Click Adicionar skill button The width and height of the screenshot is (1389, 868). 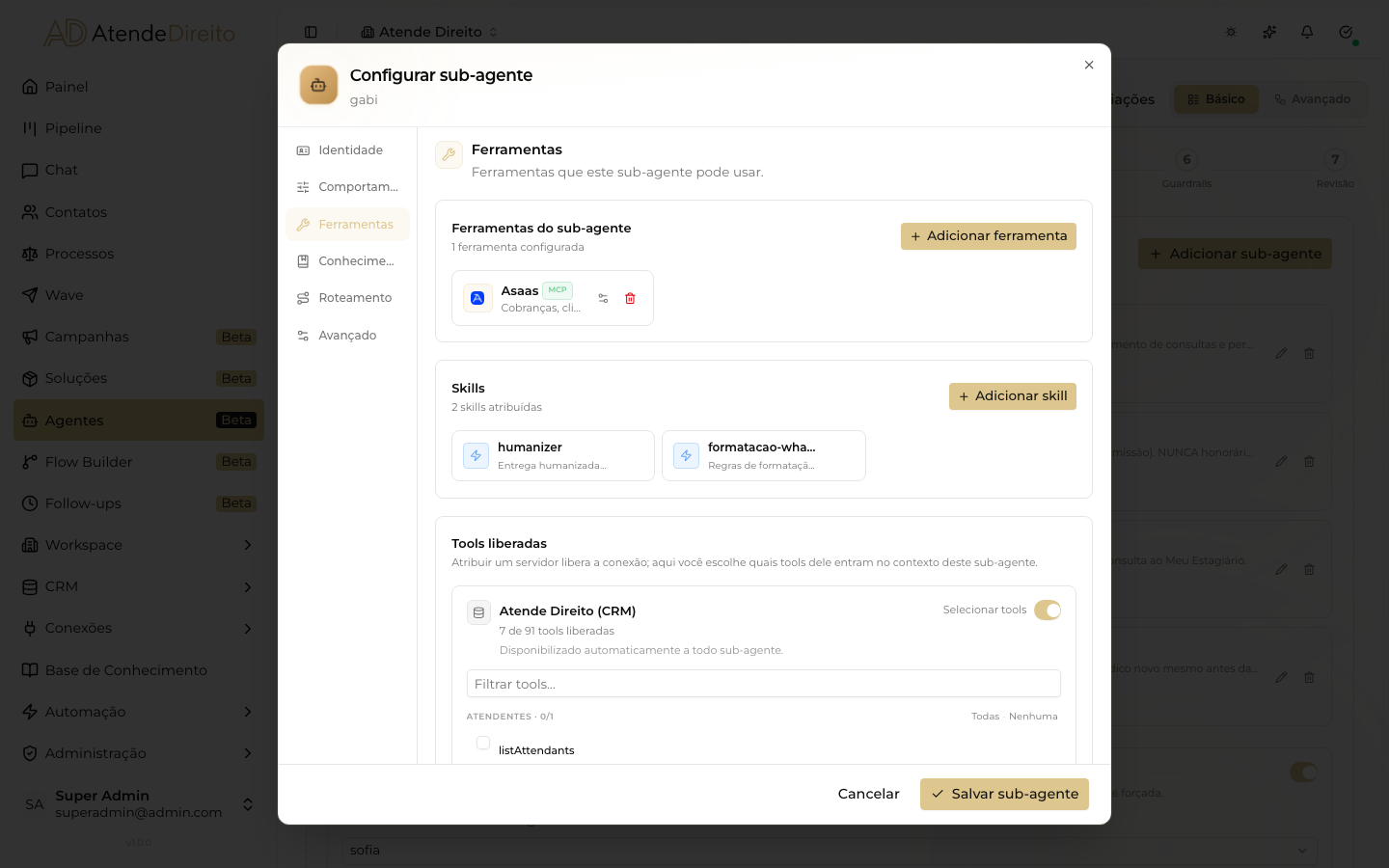[x=1013, y=396]
